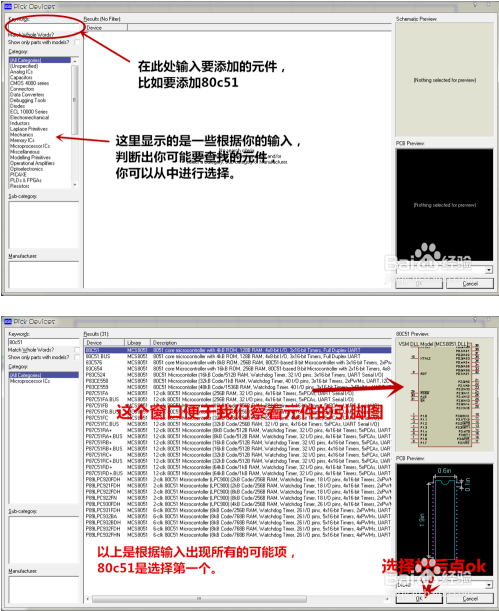Screen dimensions: 499x611
Task: Click the Keywords field containing 80c51
Action: 44,342
